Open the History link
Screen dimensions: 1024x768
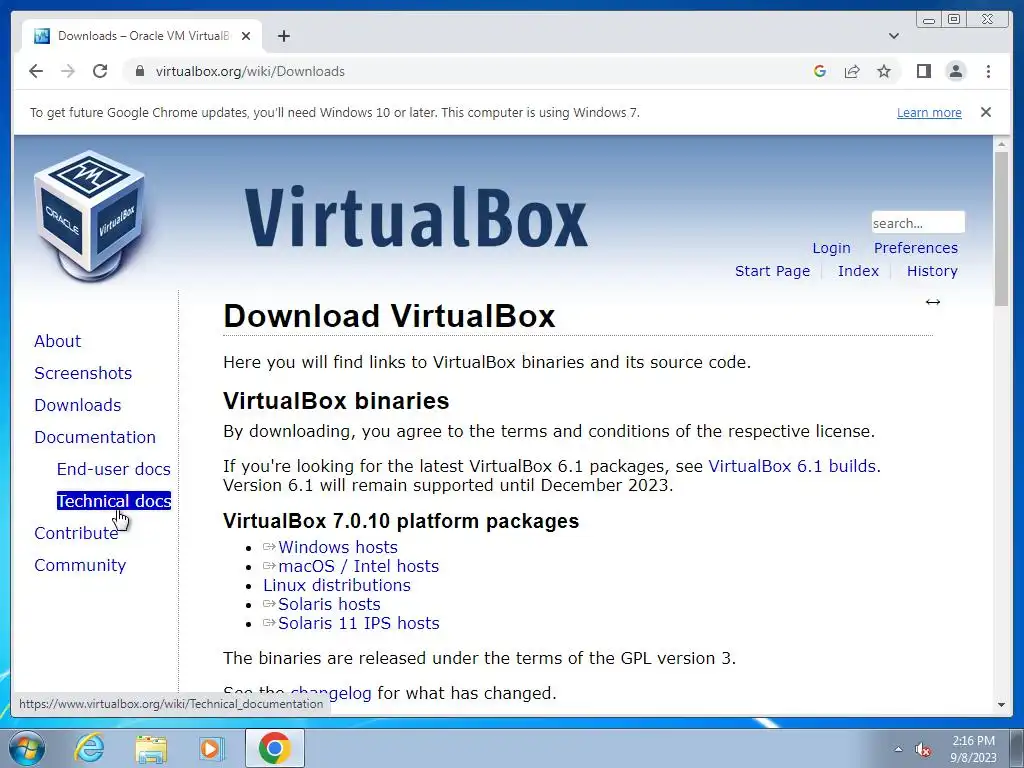(932, 271)
